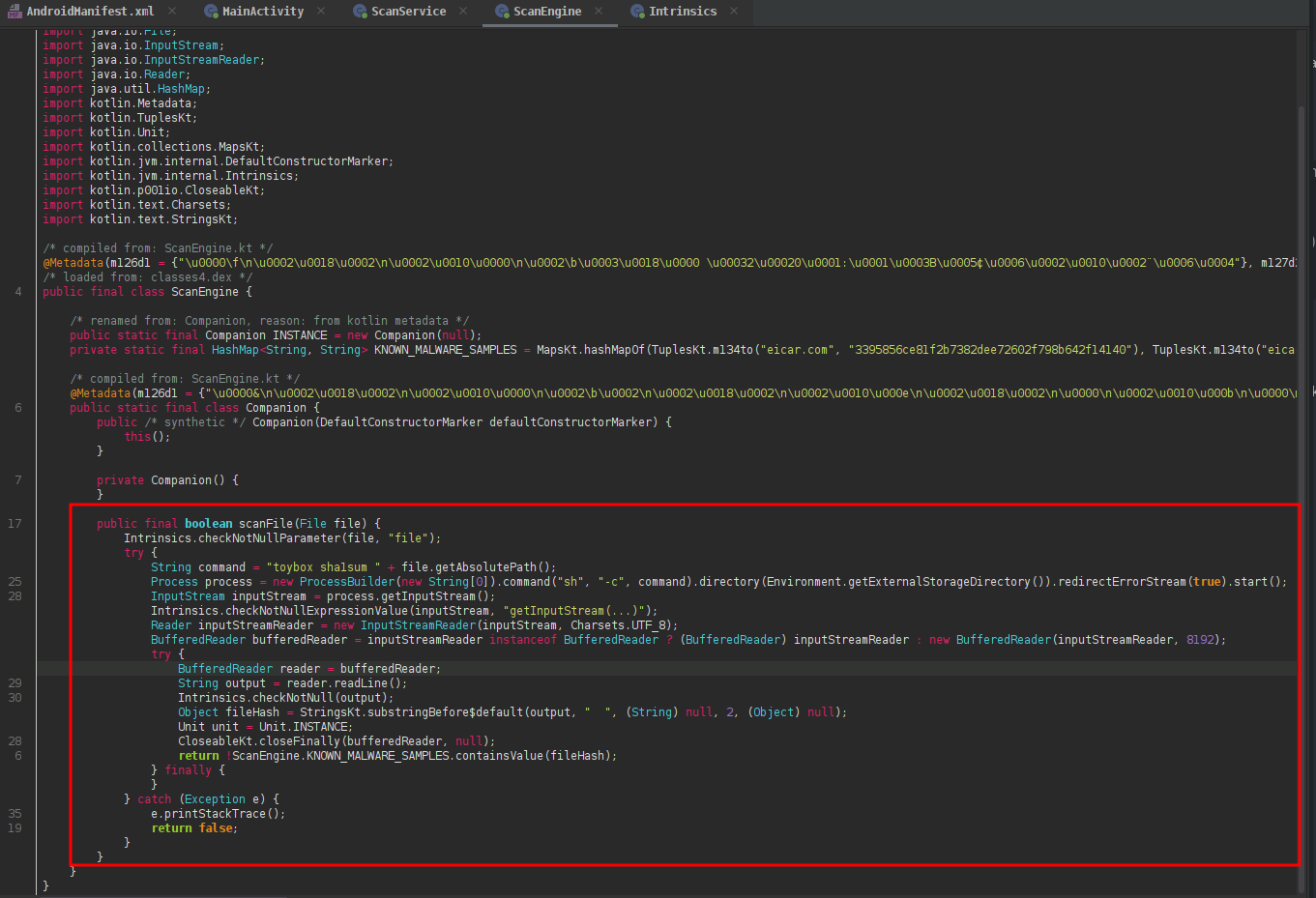Switch to the ScanService tab
1316x898 pixels.
coord(408,12)
